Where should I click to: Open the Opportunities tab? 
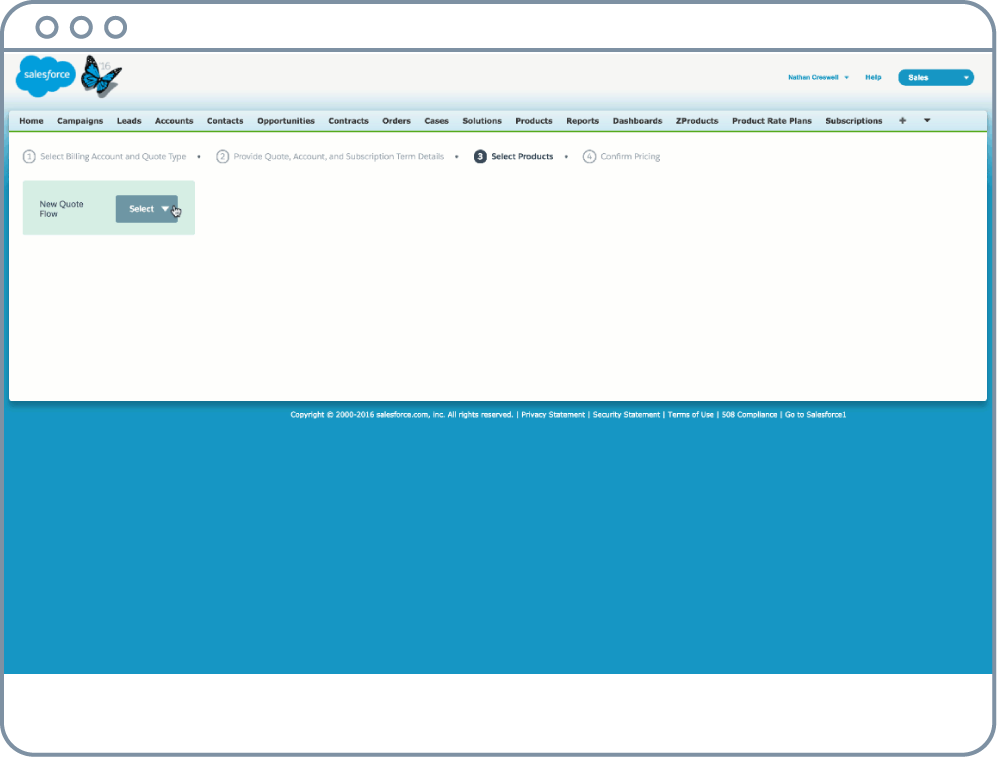coord(285,121)
